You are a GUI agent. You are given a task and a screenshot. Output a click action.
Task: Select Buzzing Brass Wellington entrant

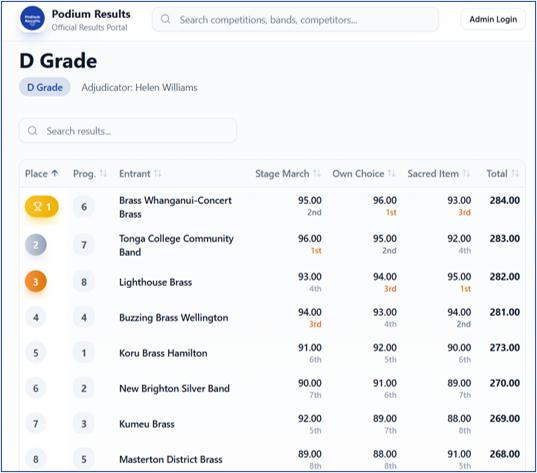pos(174,318)
